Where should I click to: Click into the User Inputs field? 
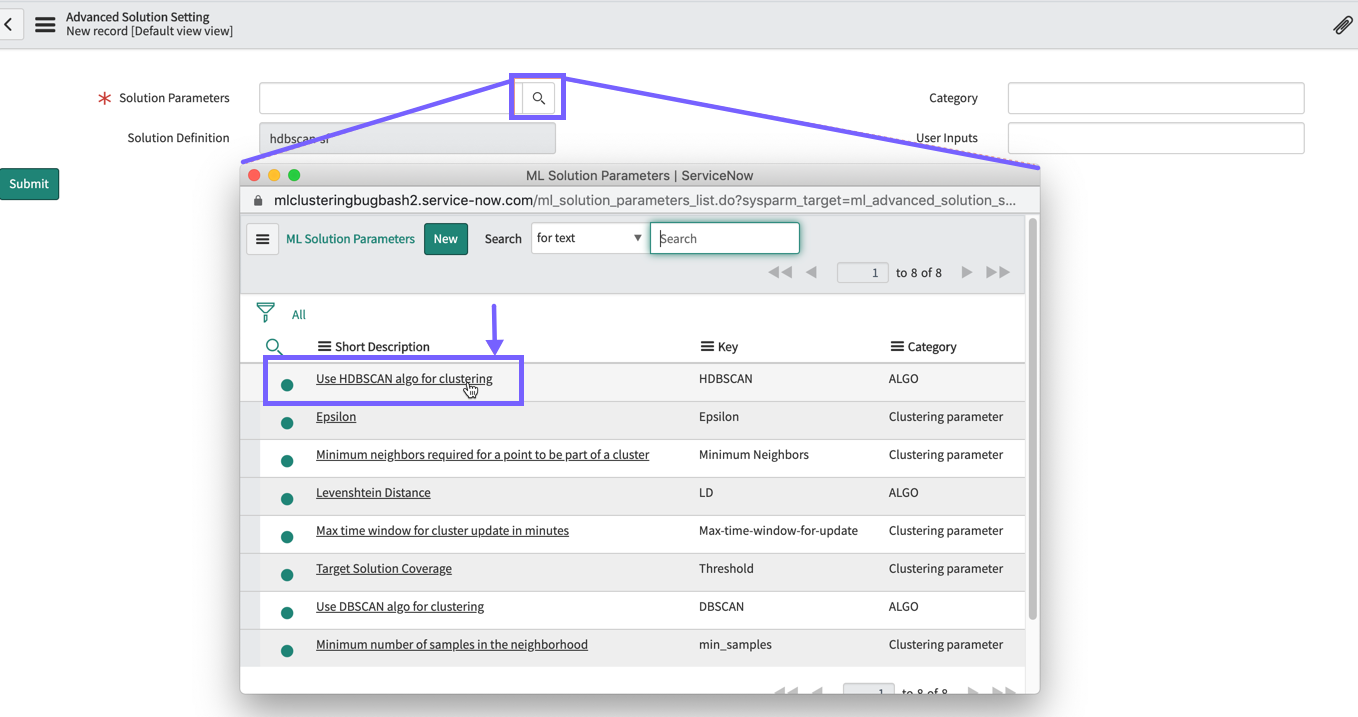pos(1156,138)
